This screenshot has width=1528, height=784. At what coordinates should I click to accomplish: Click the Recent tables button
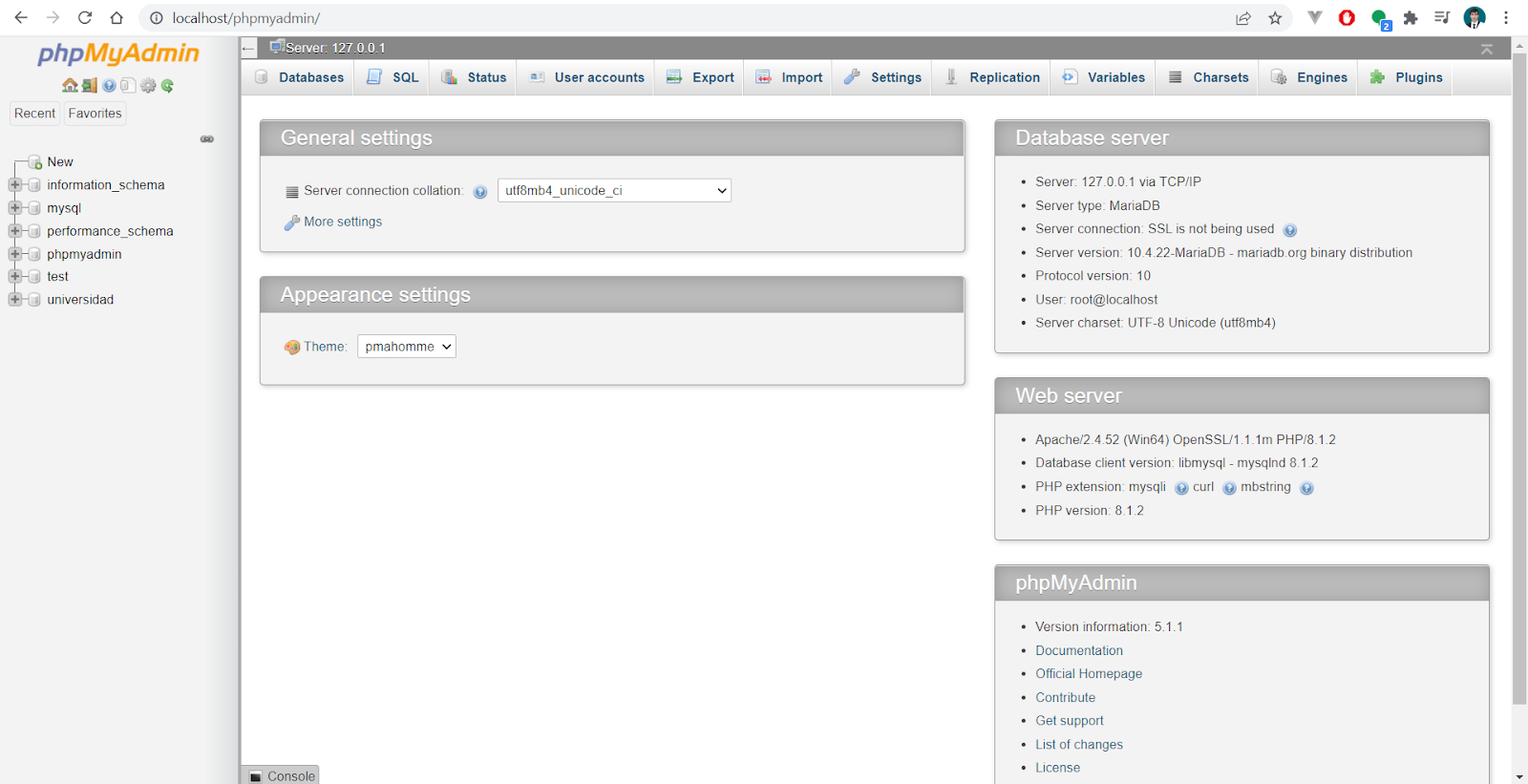click(x=34, y=114)
